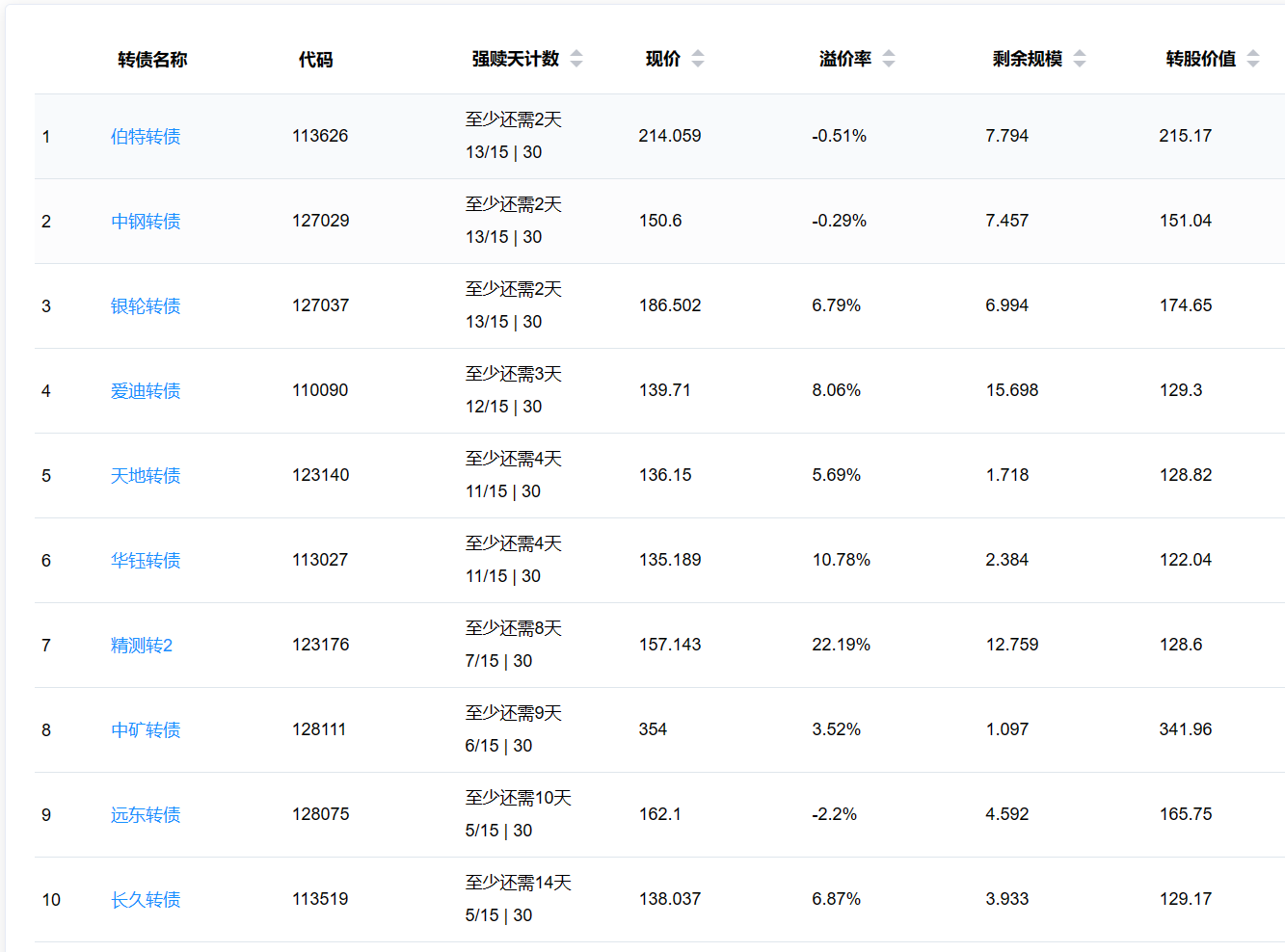Open the 中钢转债 bond link
1285x952 pixels.
[146, 222]
